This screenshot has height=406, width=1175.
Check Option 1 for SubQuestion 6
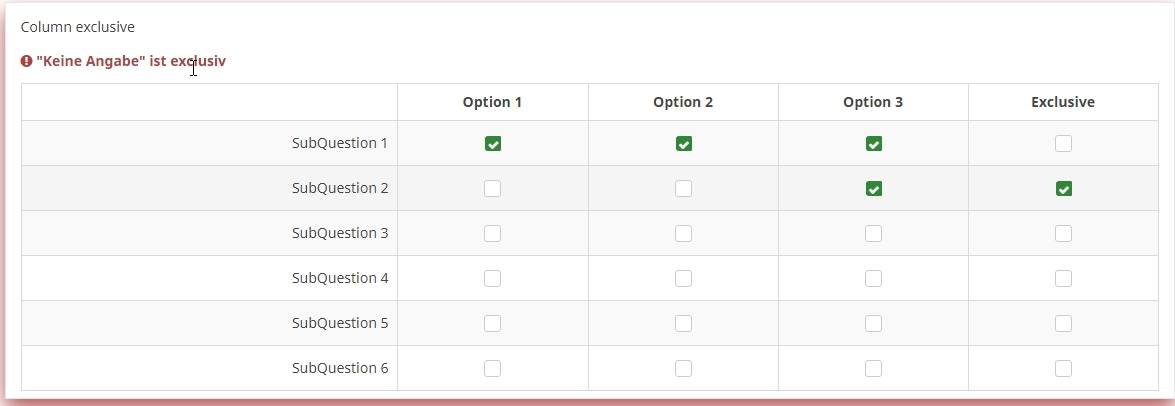pyautogui.click(x=493, y=368)
